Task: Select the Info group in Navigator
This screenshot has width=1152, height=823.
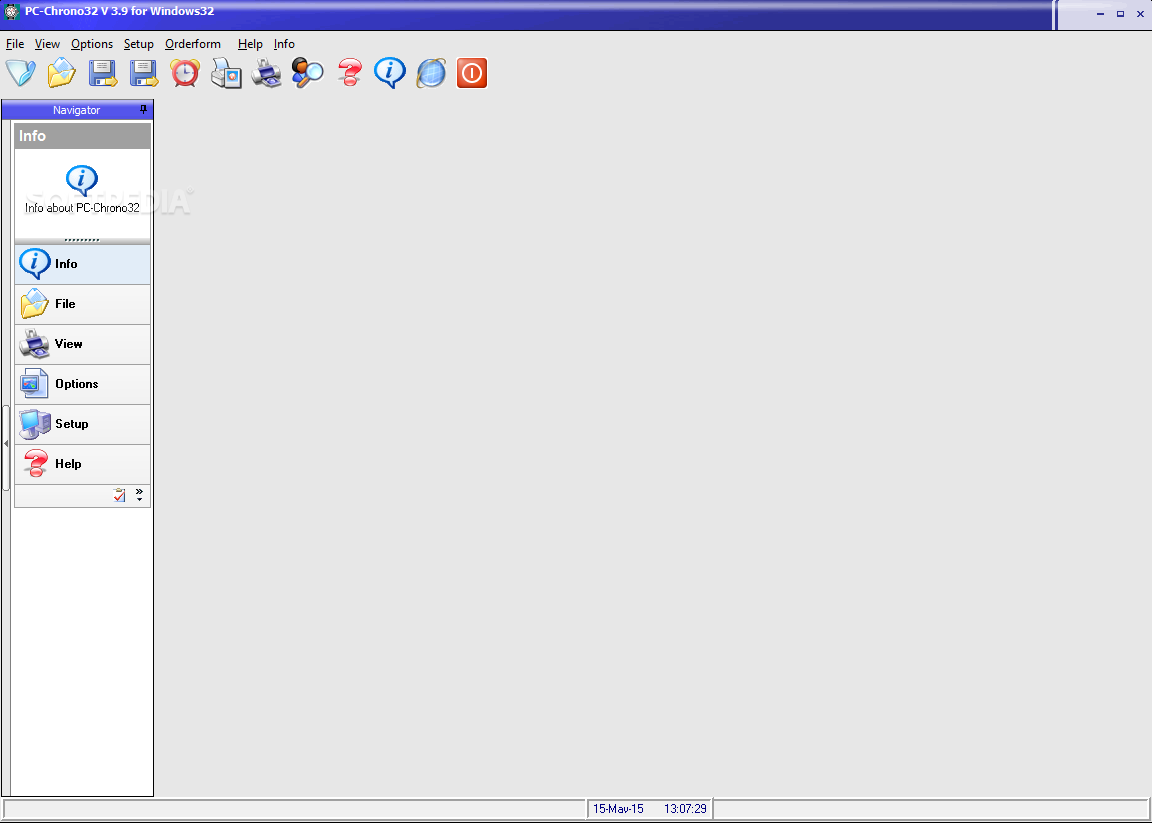Action: coord(82,264)
